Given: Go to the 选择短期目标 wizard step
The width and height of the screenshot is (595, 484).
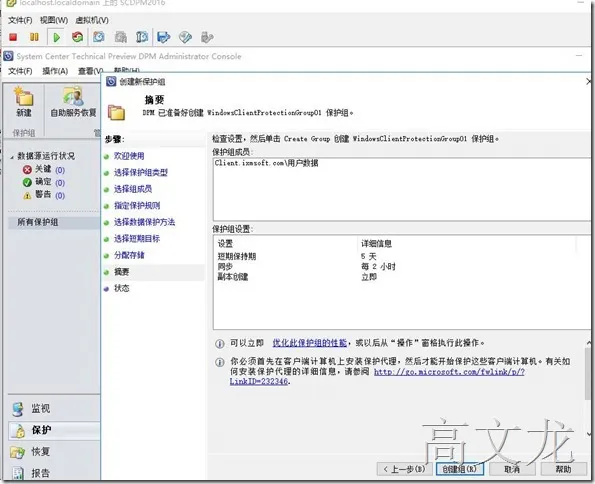Looking at the screenshot, I should (x=137, y=239).
